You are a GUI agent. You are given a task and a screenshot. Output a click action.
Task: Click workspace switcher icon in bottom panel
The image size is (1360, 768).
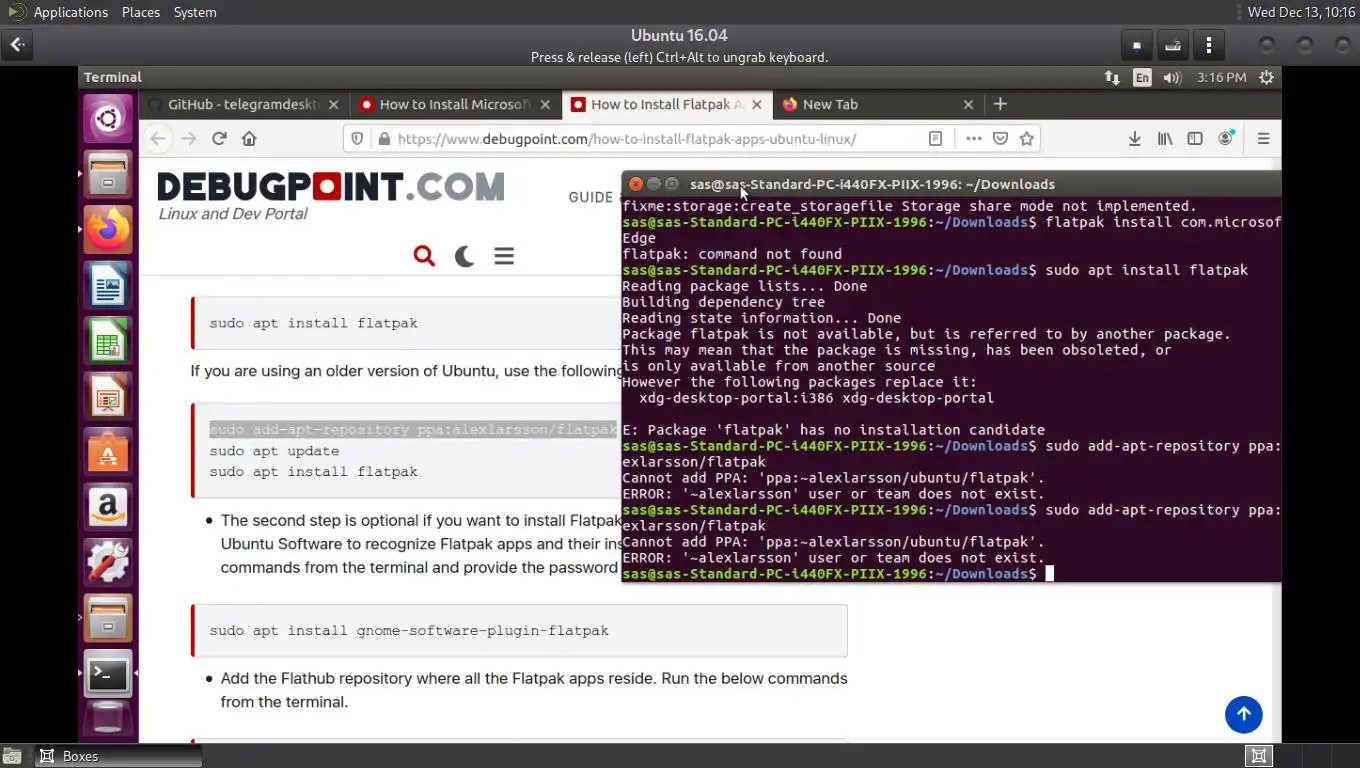pos(1259,756)
